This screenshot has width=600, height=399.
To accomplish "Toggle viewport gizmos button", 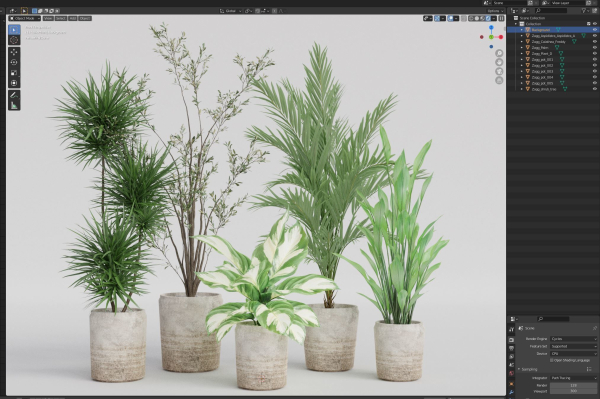I will point(437,18).
